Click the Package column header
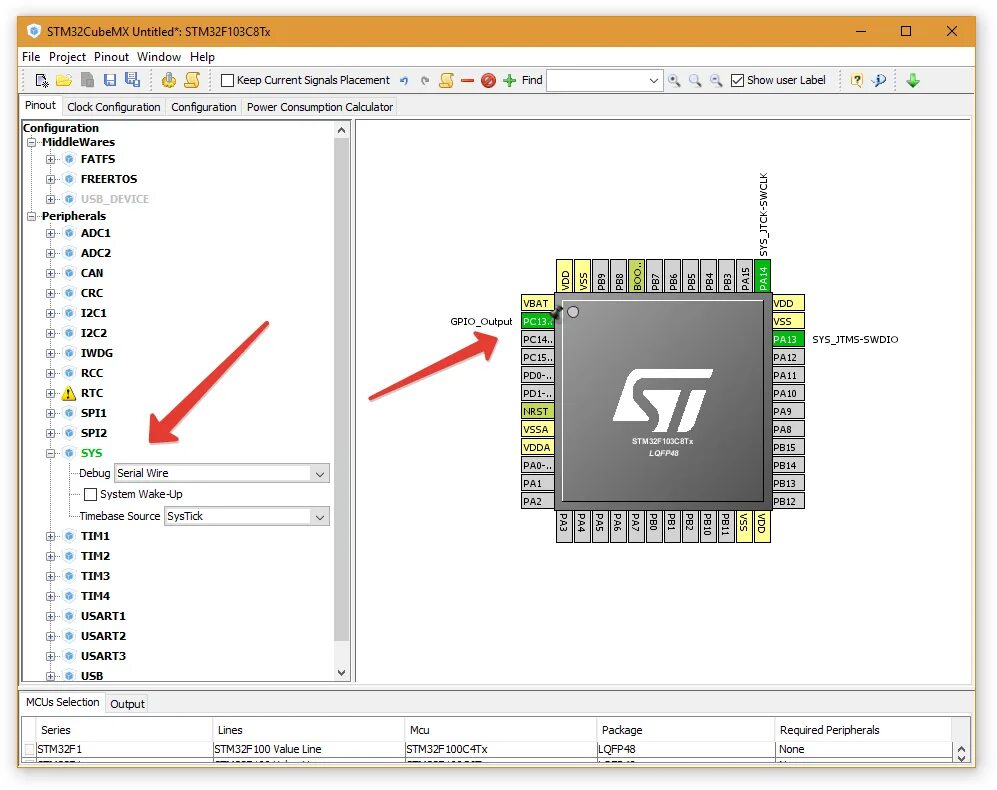The image size is (997, 790). point(685,730)
